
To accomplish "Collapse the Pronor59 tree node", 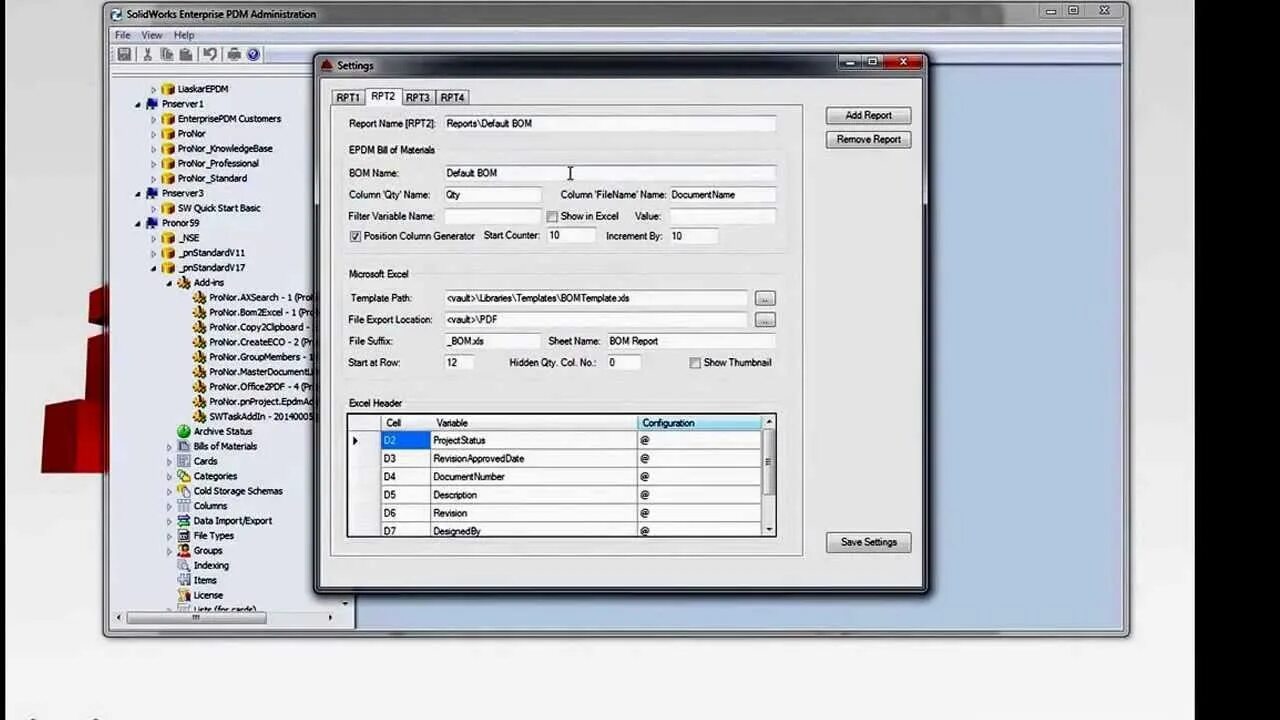I will (x=139, y=223).
